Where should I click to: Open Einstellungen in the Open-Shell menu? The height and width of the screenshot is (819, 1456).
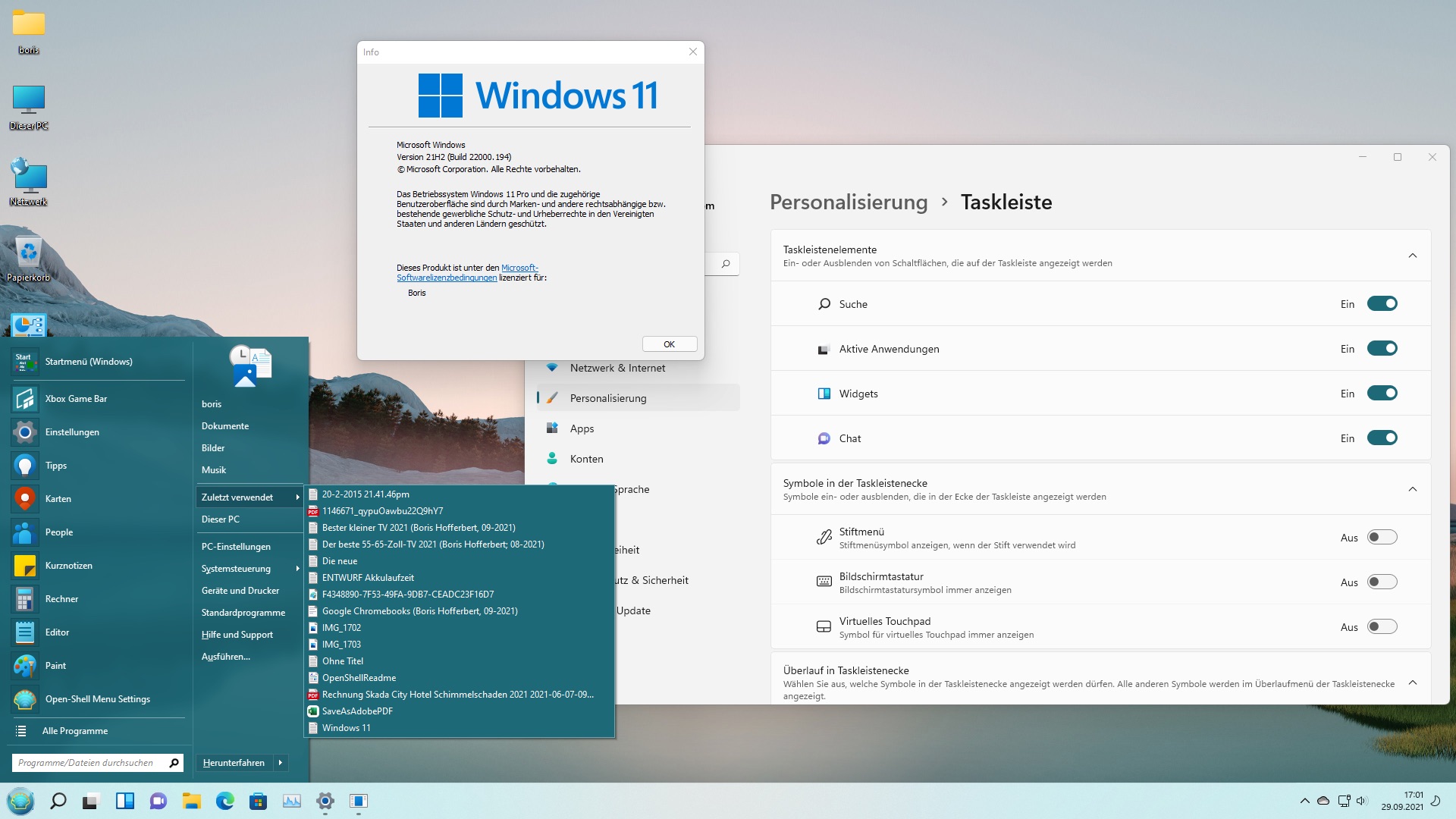98,432
